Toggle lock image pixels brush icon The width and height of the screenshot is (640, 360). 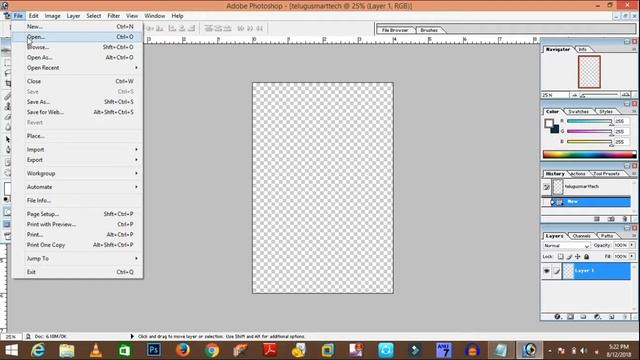[x=569, y=257]
